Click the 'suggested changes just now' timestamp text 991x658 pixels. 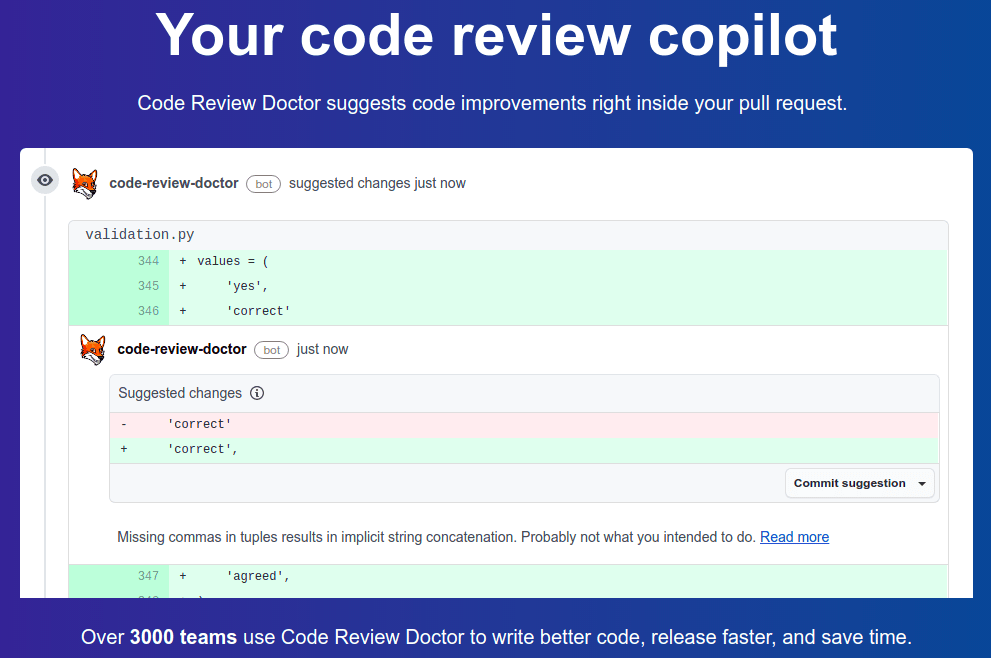pos(377,183)
